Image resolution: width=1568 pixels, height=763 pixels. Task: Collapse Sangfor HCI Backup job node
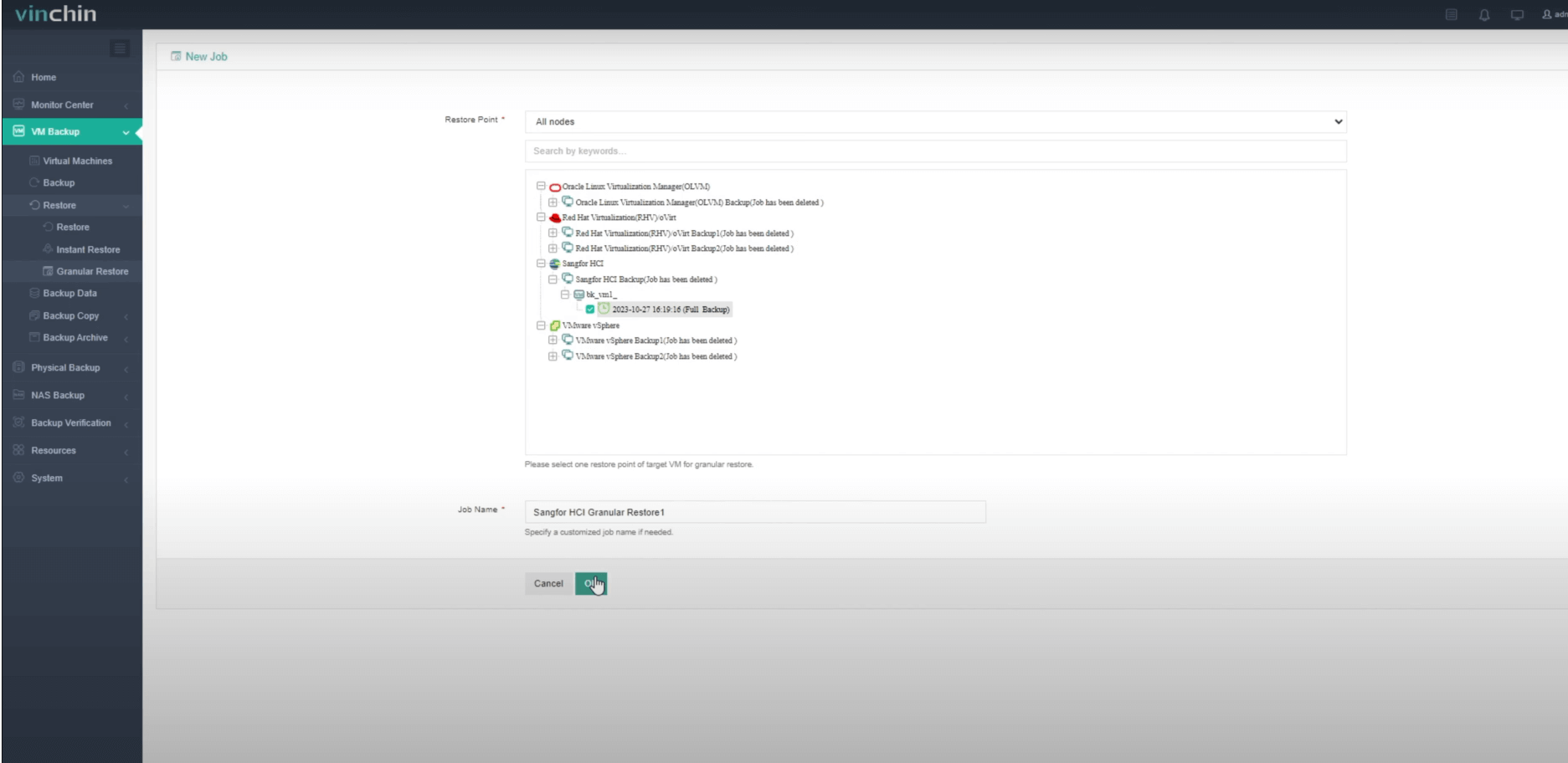coord(553,279)
